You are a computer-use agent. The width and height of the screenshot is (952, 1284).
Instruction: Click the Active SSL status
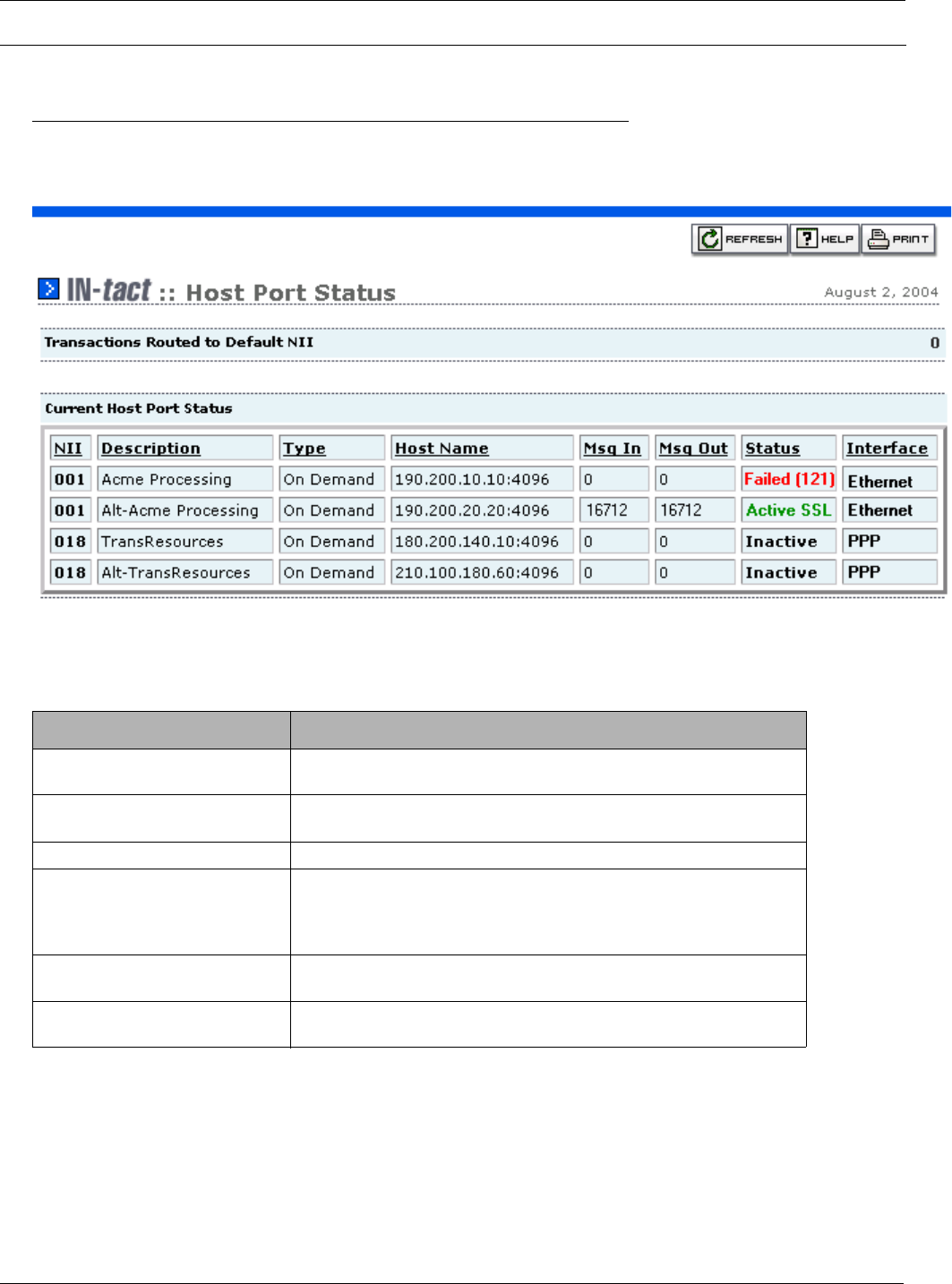click(x=788, y=510)
